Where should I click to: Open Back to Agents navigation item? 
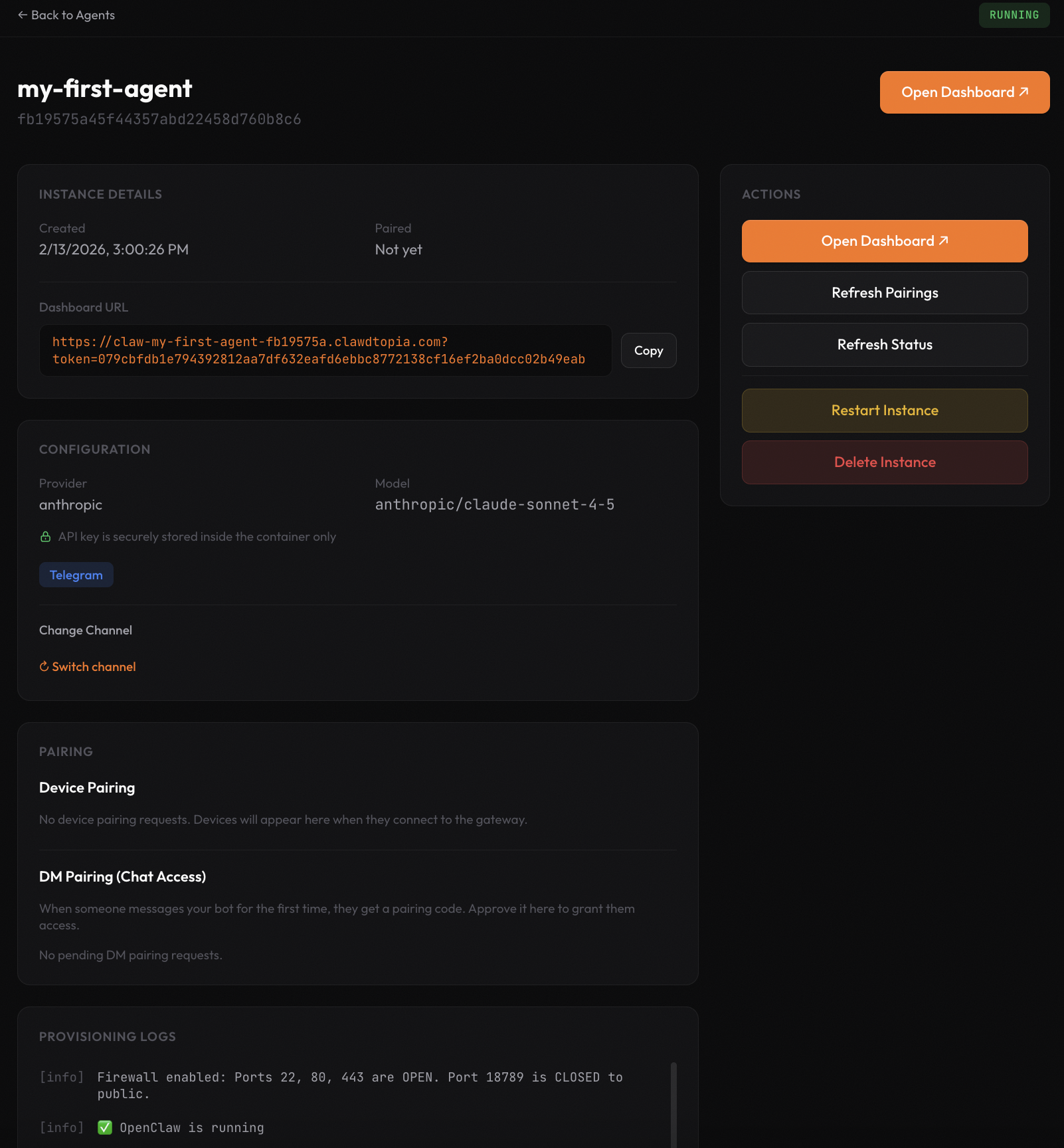[x=66, y=15]
